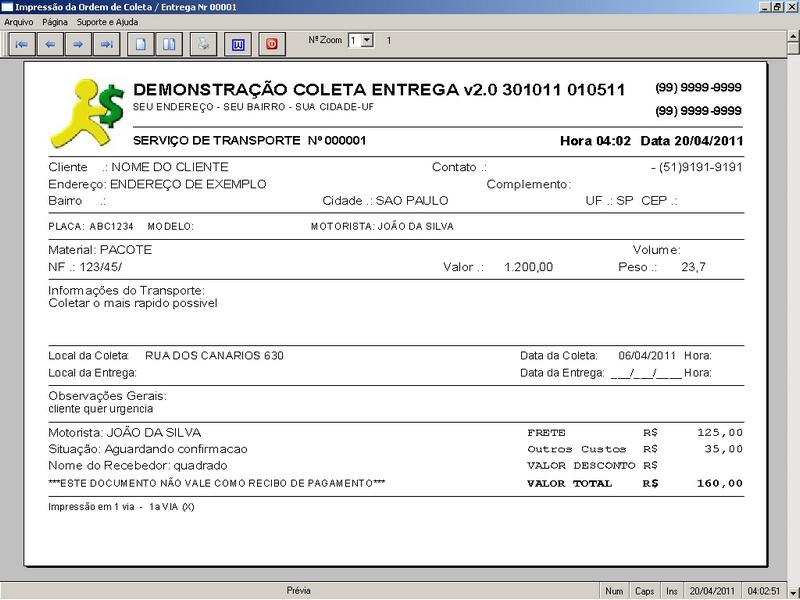Jump to the last page
Image resolution: width=800 pixels, height=600 pixels.
click(105, 44)
